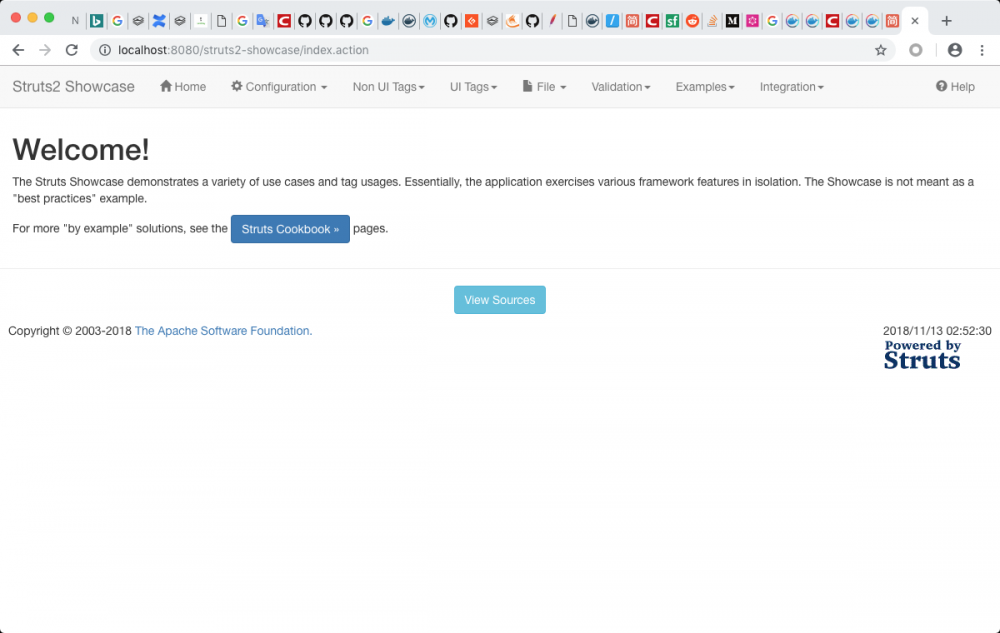
Task: Switch to the Google Translate tab
Action: (262, 21)
